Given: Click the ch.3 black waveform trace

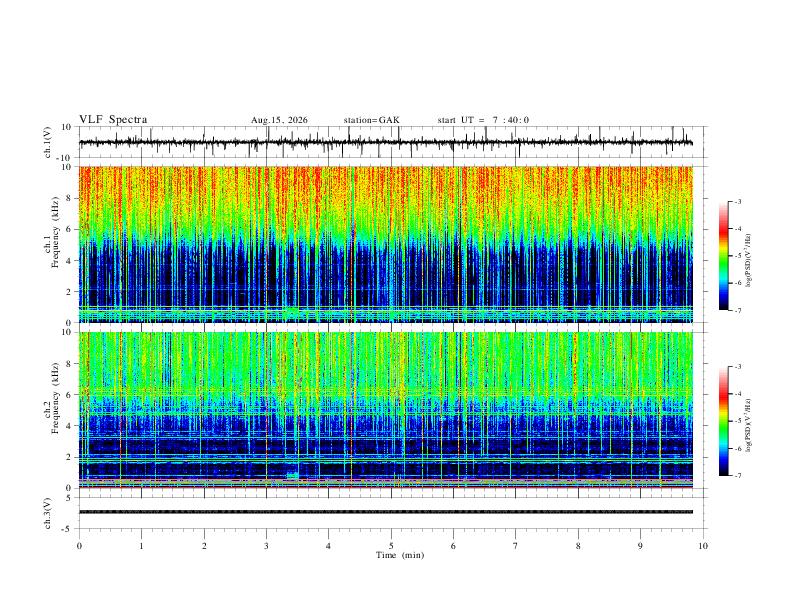Looking at the screenshot, I should click(386, 512).
